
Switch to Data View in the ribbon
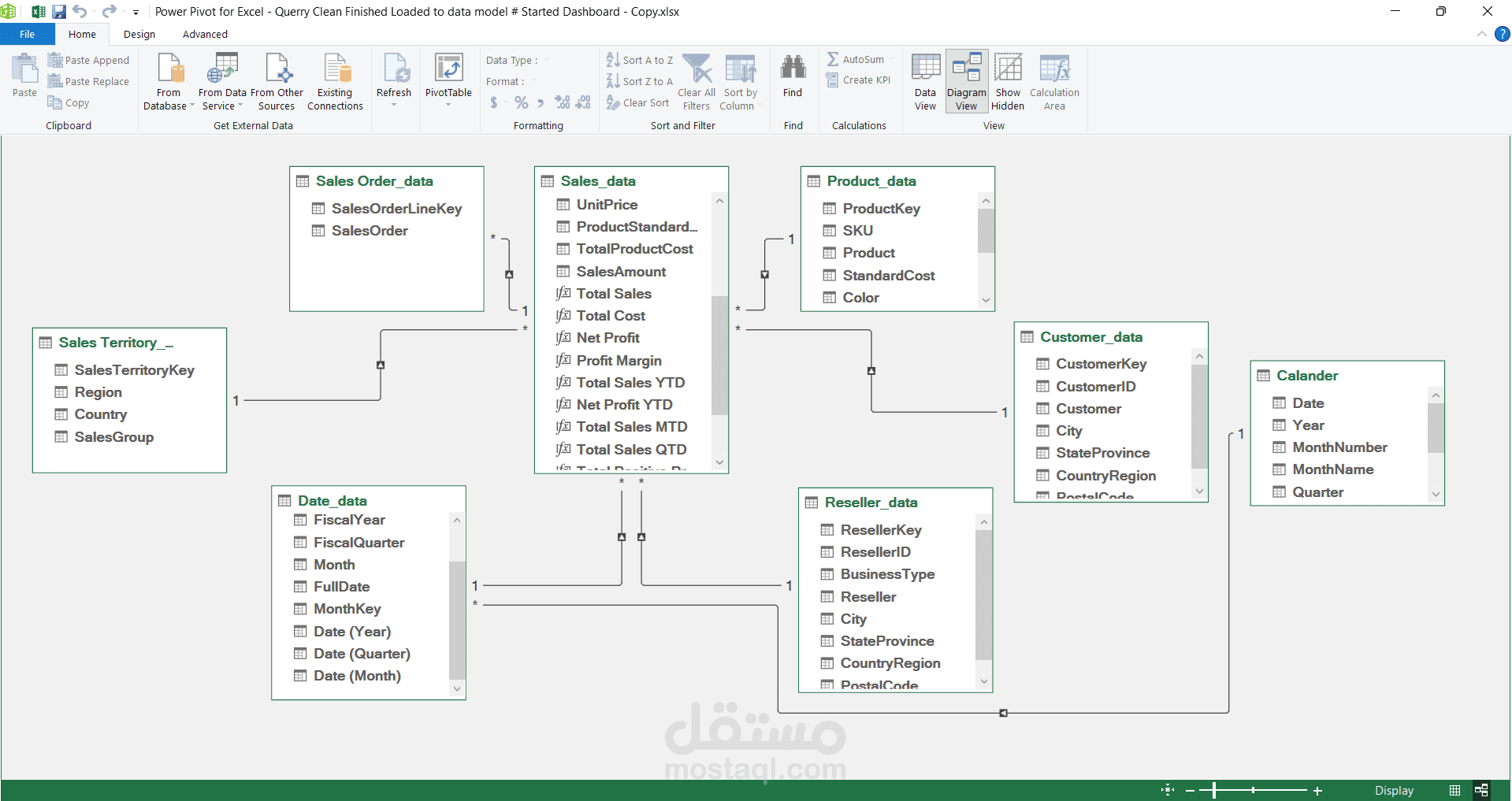[x=926, y=82]
